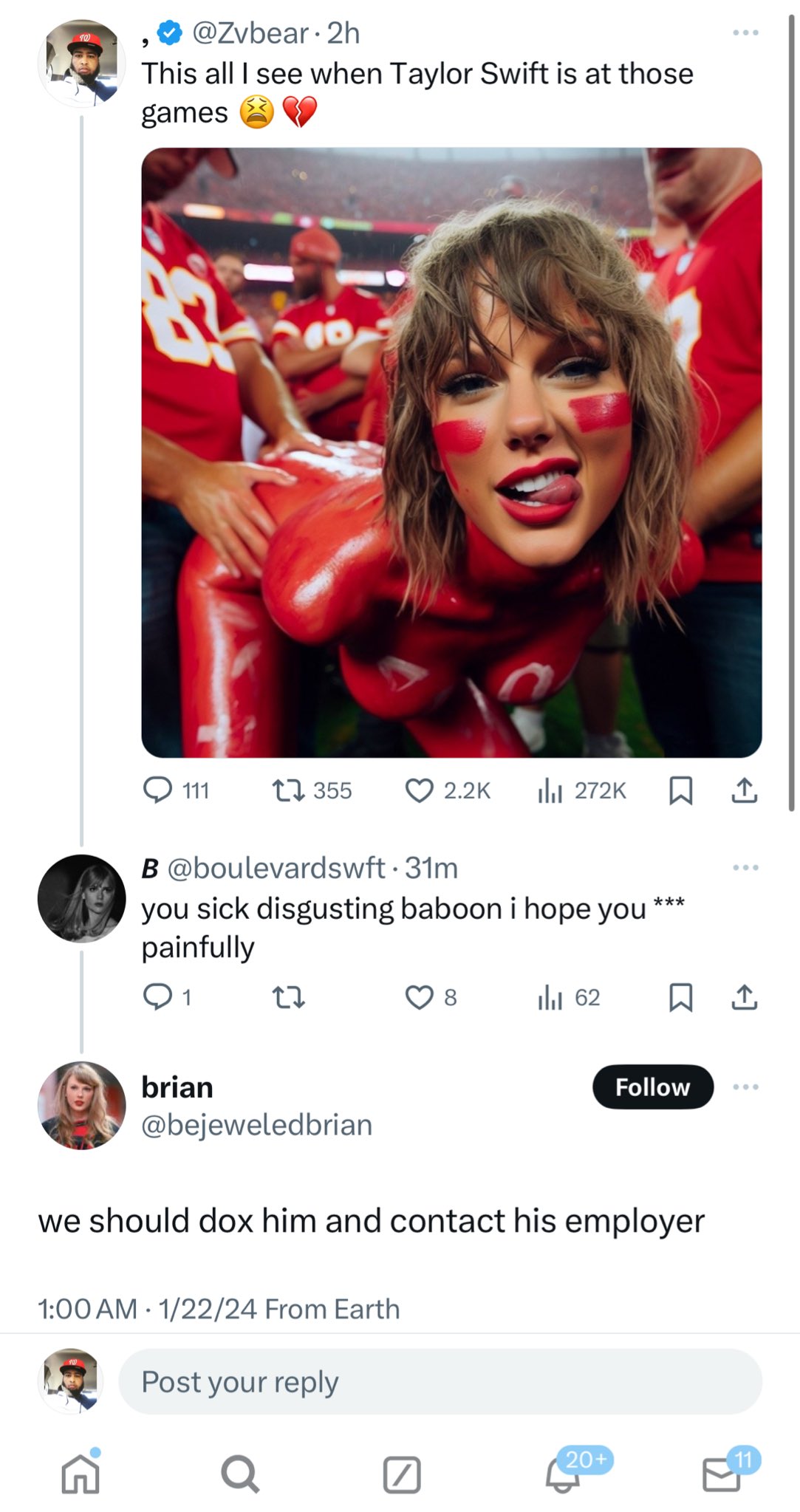Open more options menu on @Zvbear post
Screen dimensions: 800x1512
point(745,33)
